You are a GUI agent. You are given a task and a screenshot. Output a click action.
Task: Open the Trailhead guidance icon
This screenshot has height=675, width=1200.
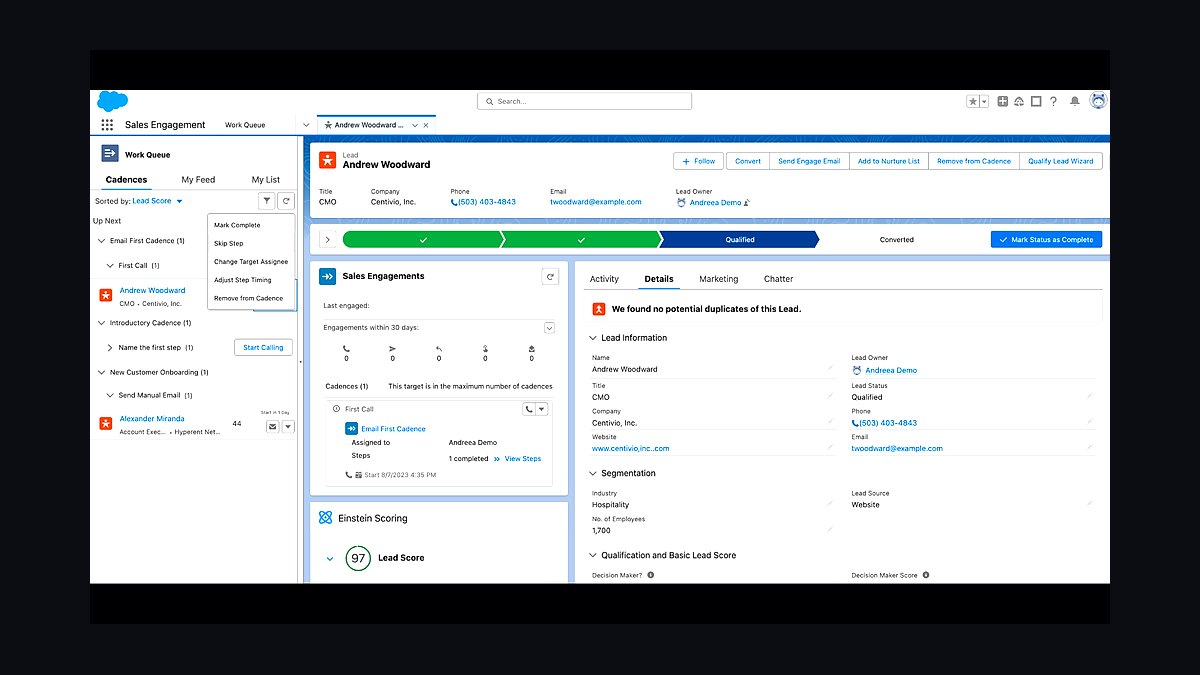(1019, 101)
